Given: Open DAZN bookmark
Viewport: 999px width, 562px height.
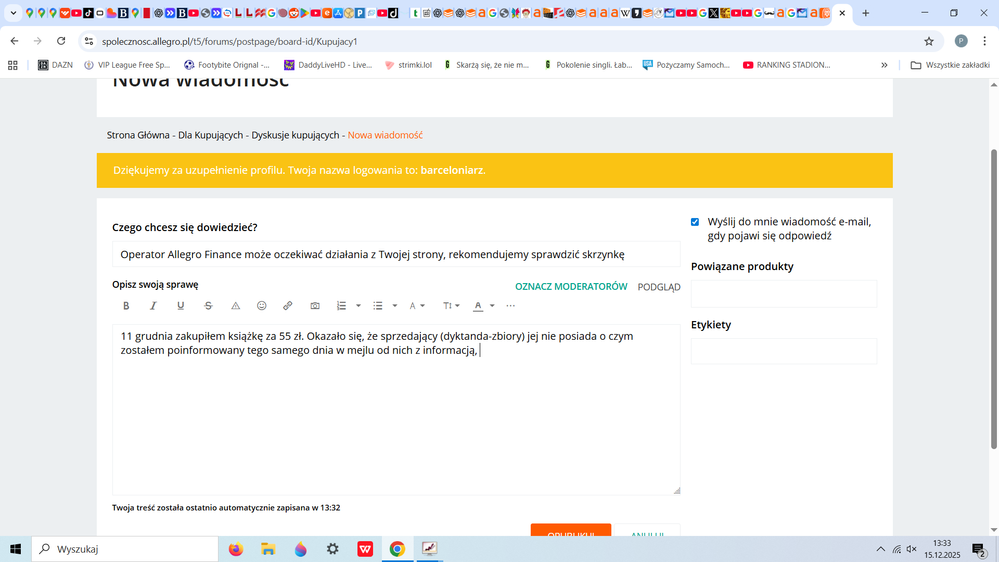Looking at the screenshot, I should (55, 65).
